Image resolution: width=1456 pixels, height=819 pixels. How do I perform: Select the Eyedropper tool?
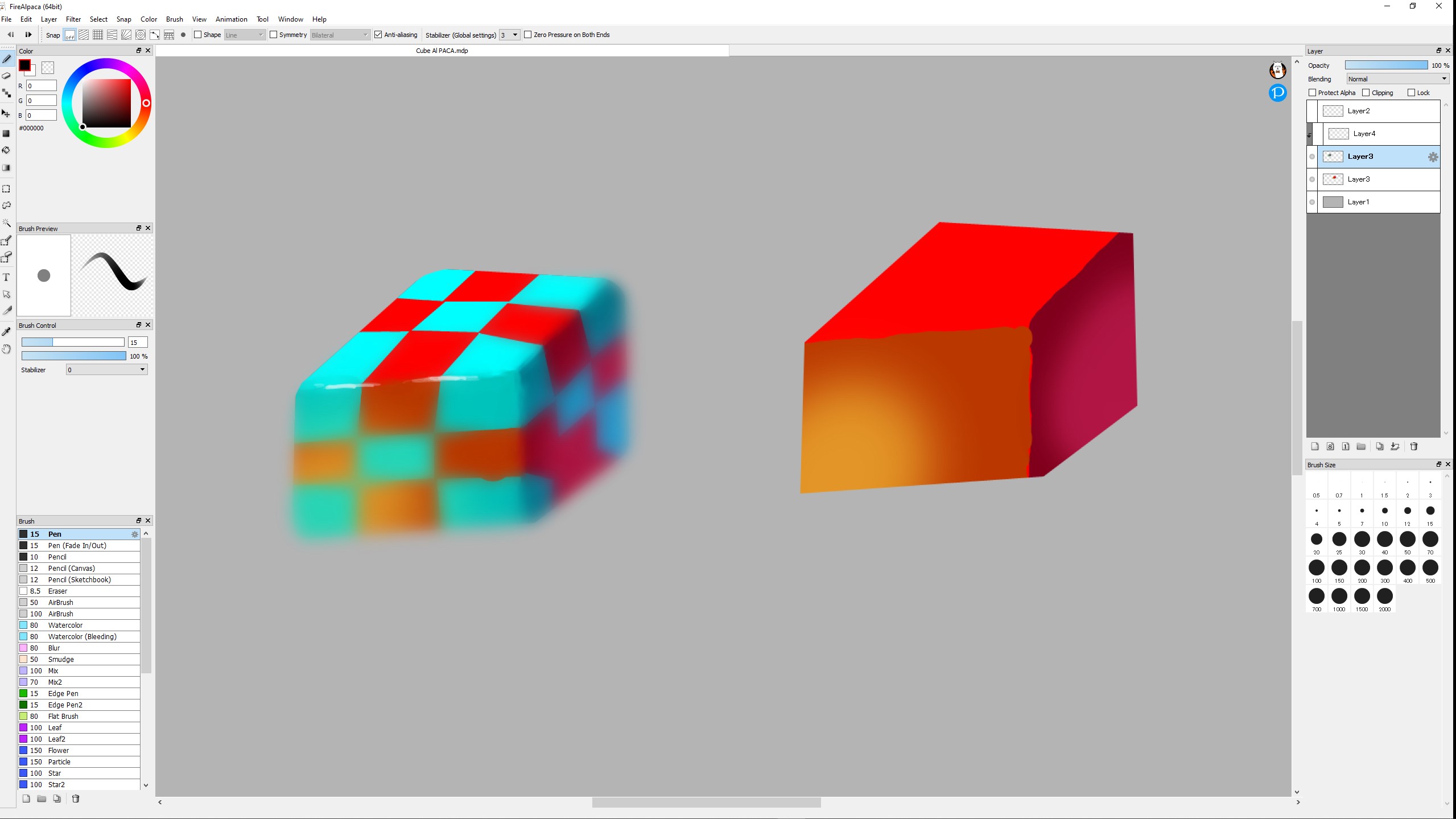pyautogui.click(x=7, y=332)
